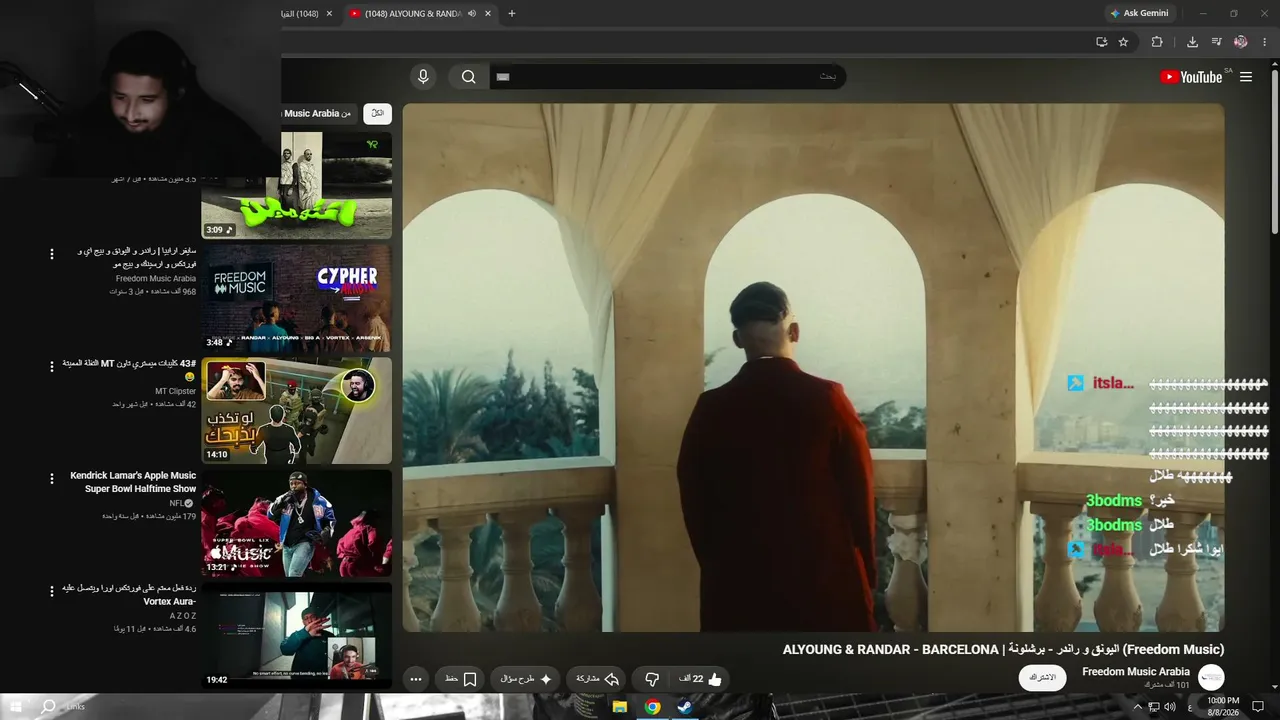Dislike the Barcelona video
The width and height of the screenshot is (1280, 720).
pyautogui.click(x=652, y=679)
